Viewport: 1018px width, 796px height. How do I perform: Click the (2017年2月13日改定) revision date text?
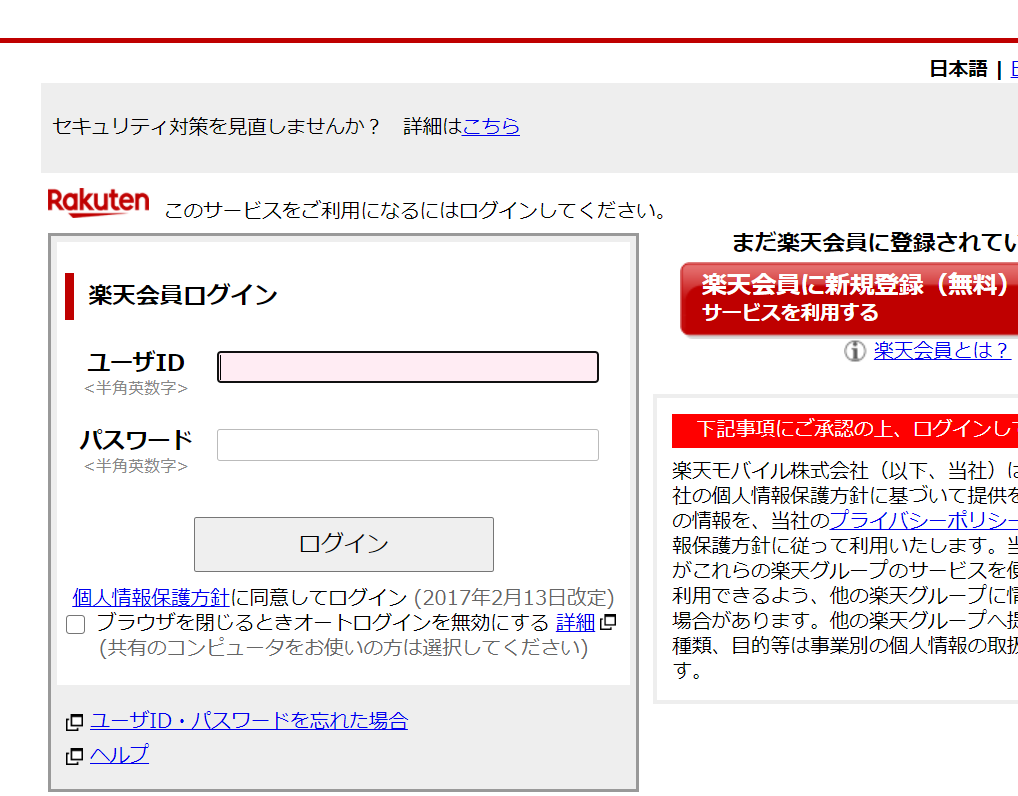point(514,597)
